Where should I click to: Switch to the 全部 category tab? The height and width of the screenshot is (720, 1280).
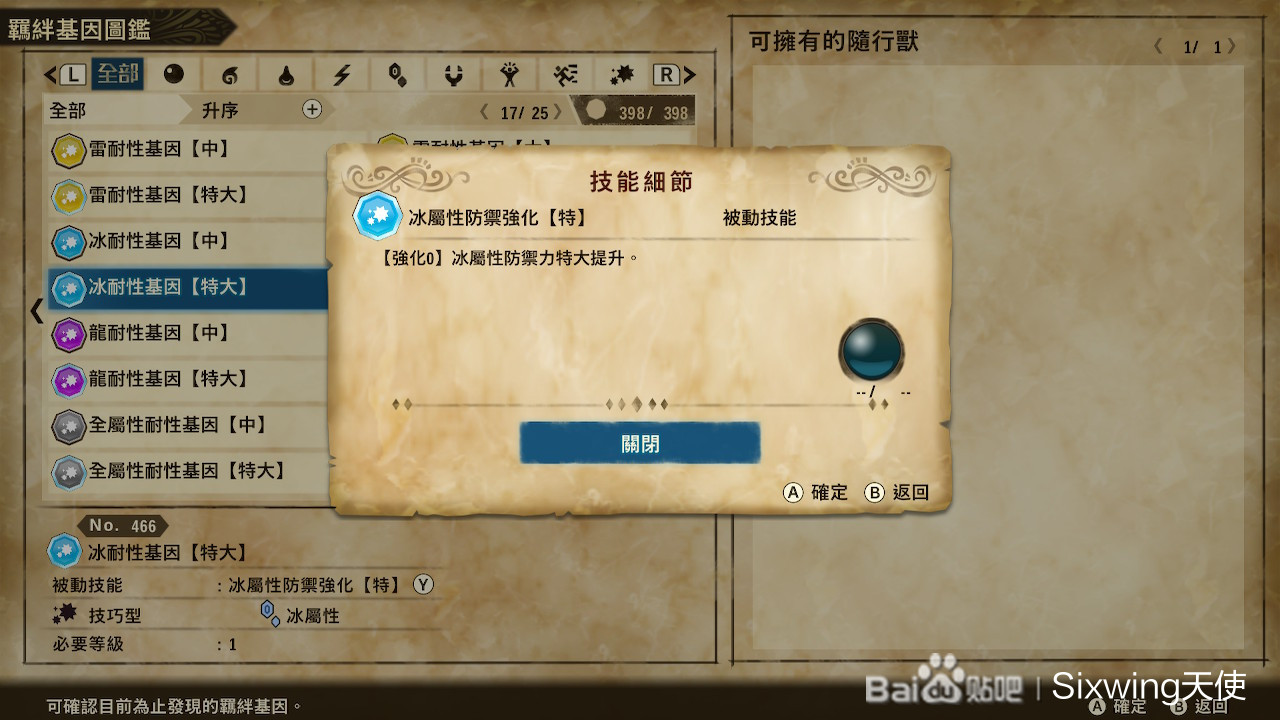[117, 74]
